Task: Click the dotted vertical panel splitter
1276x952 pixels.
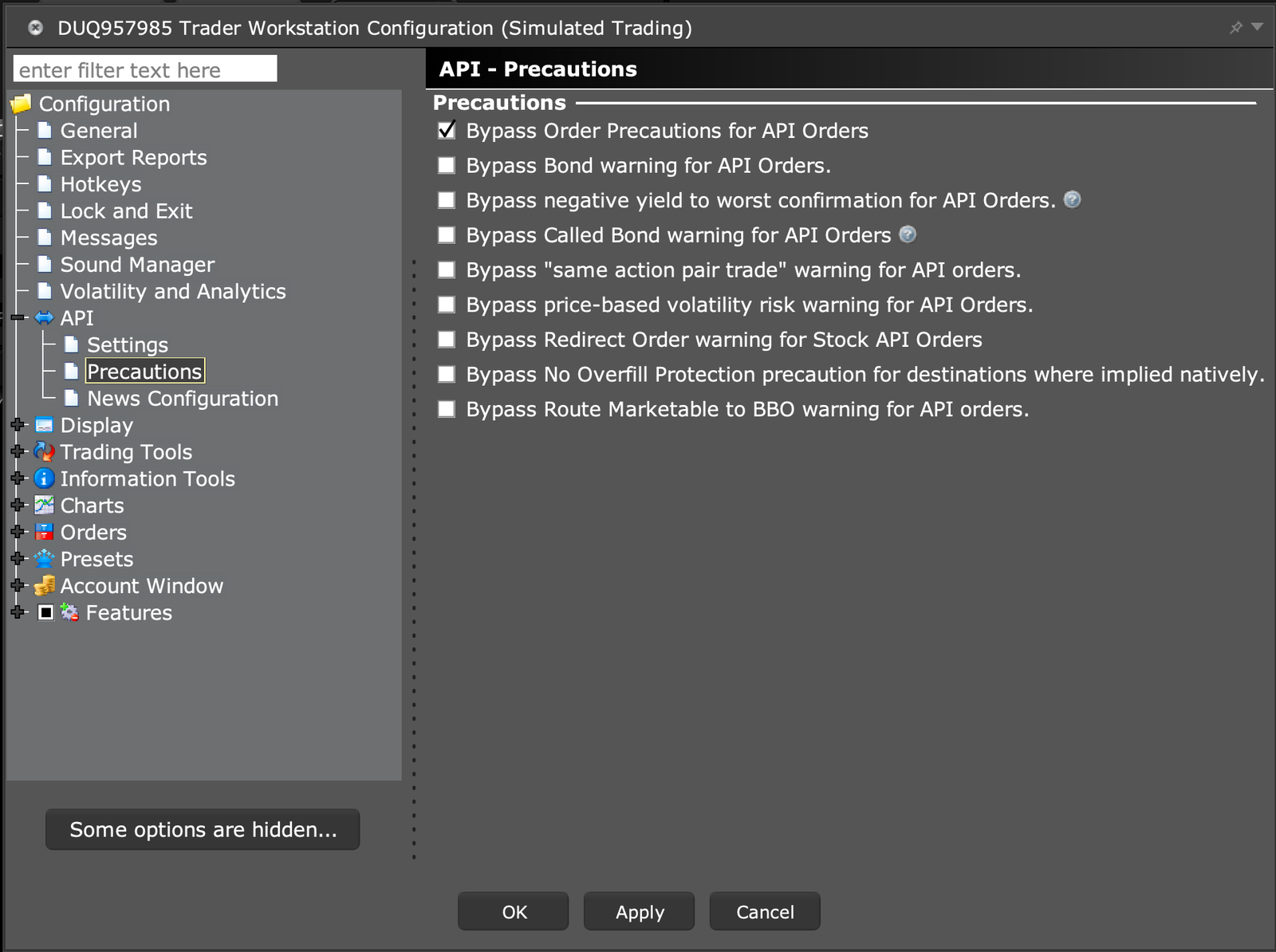Action: tap(414, 558)
